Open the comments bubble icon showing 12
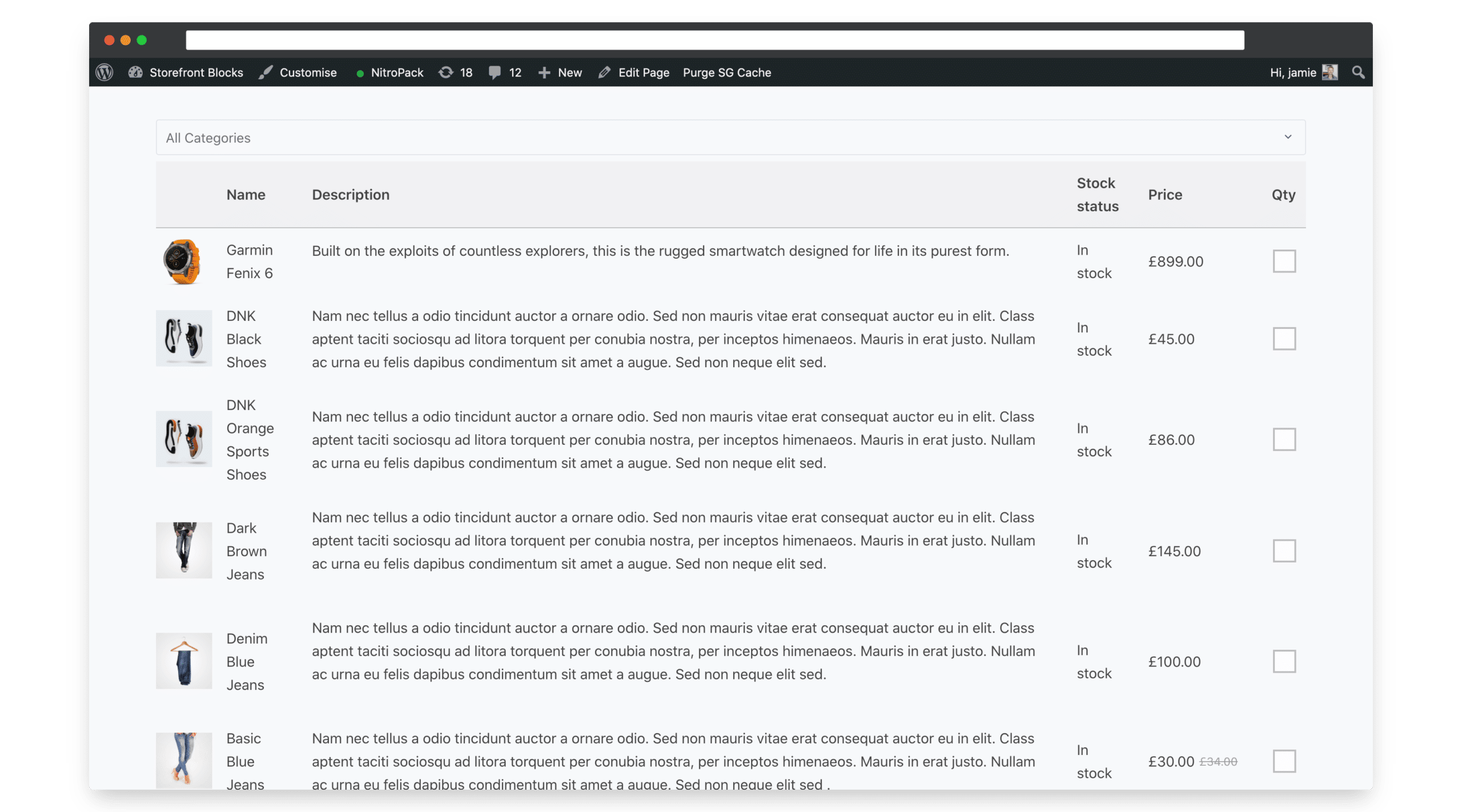Image resolution: width=1462 pixels, height=812 pixels. 495,73
